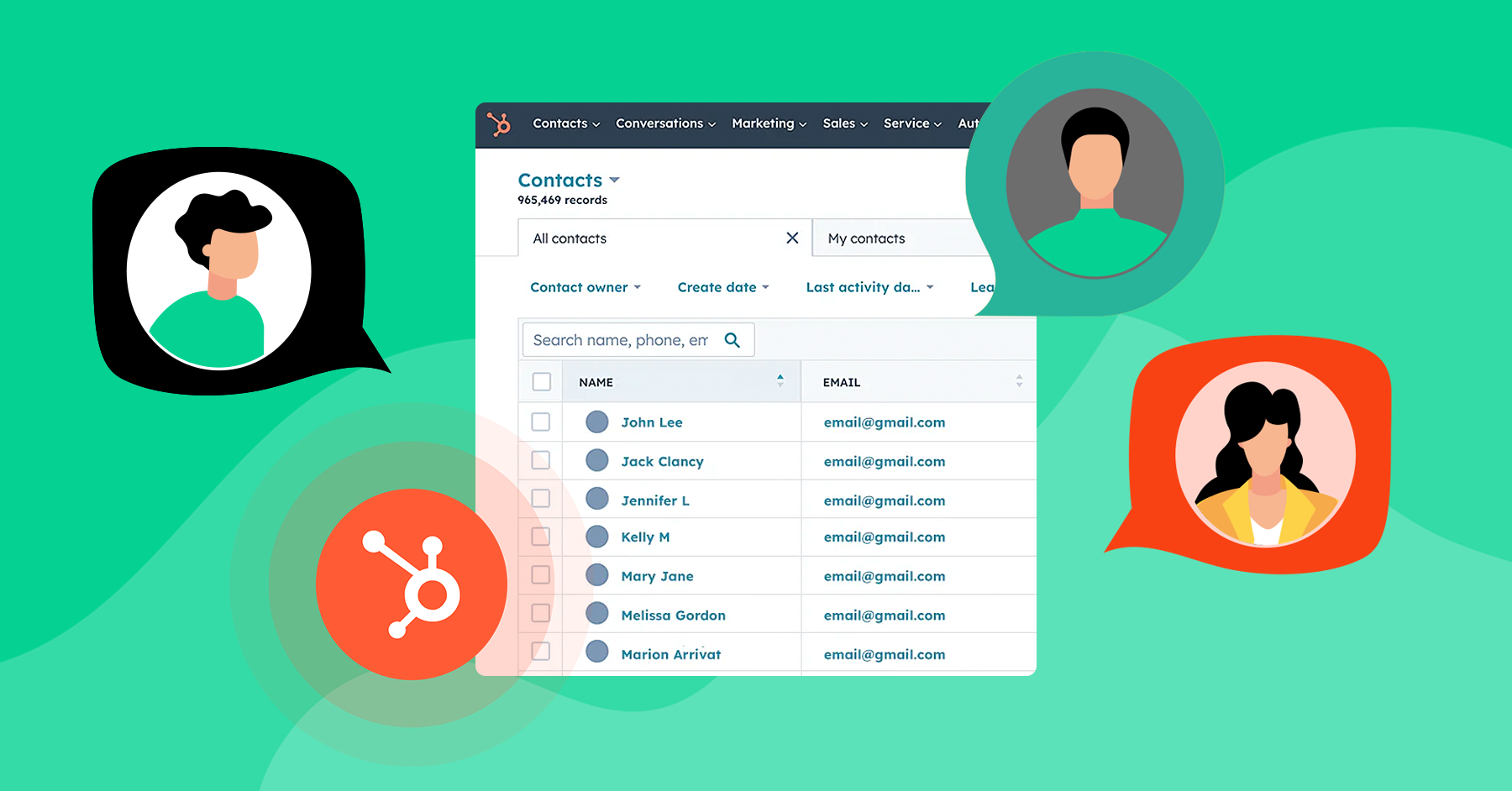The image size is (1512, 791).
Task: Clear the All contacts filter with the X icon
Action: [792, 238]
